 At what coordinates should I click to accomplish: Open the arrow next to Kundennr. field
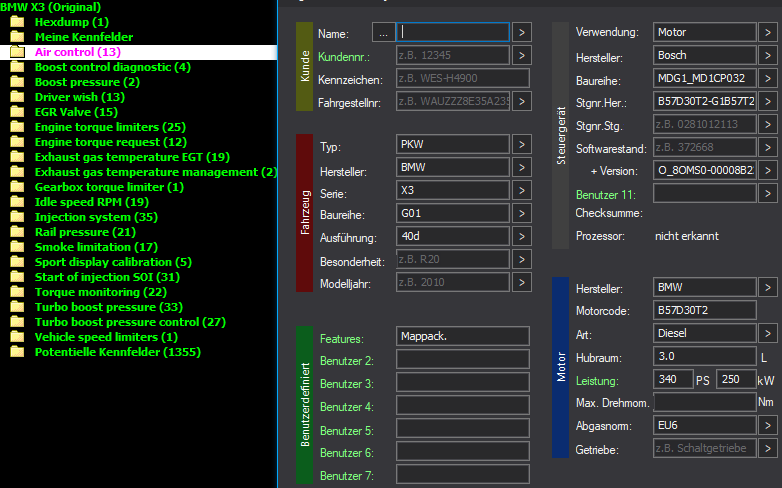(522, 55)
